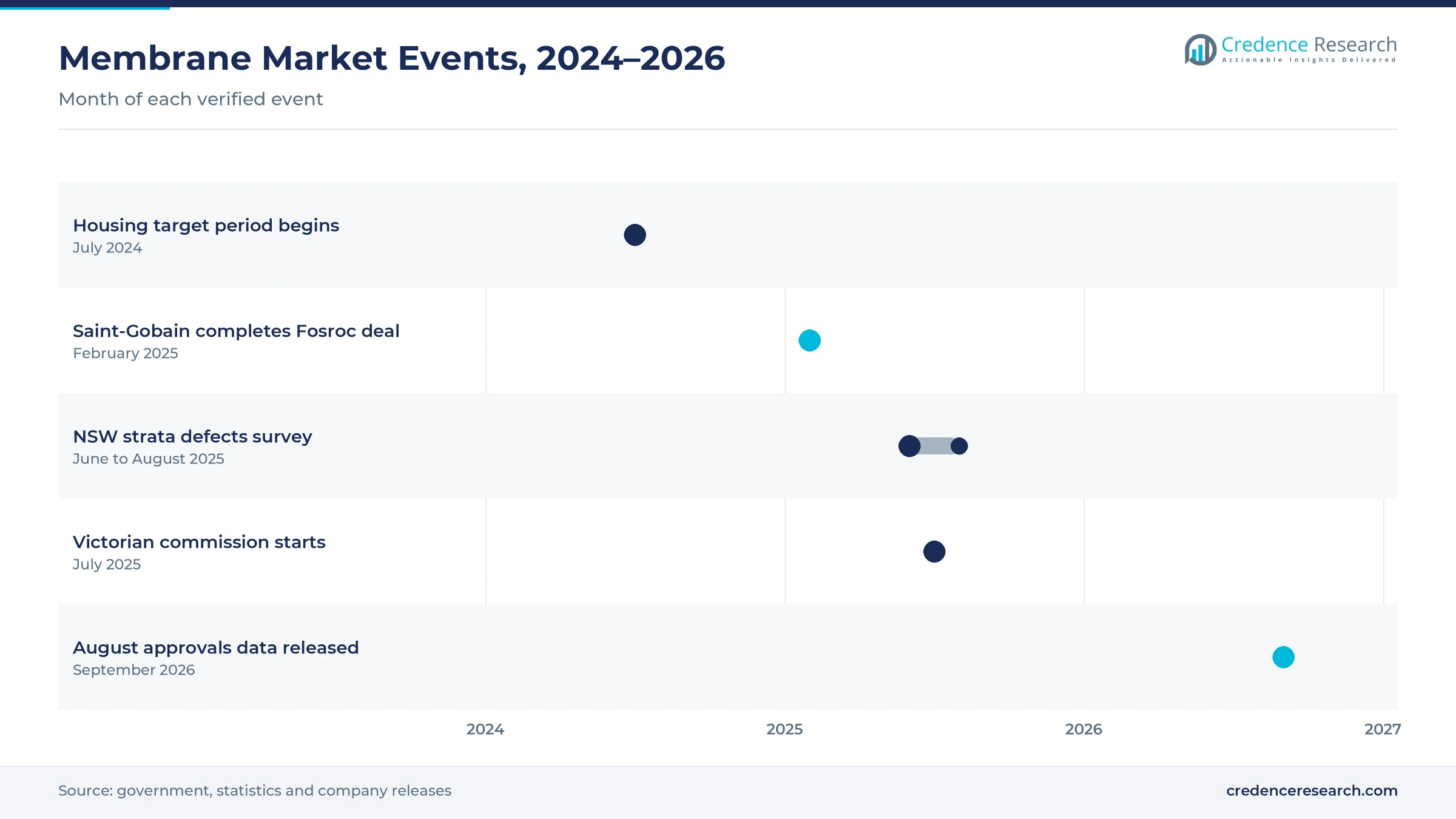
Task: Select the 'Month of each verified event' subtitle
Action: tap(190, 99)
